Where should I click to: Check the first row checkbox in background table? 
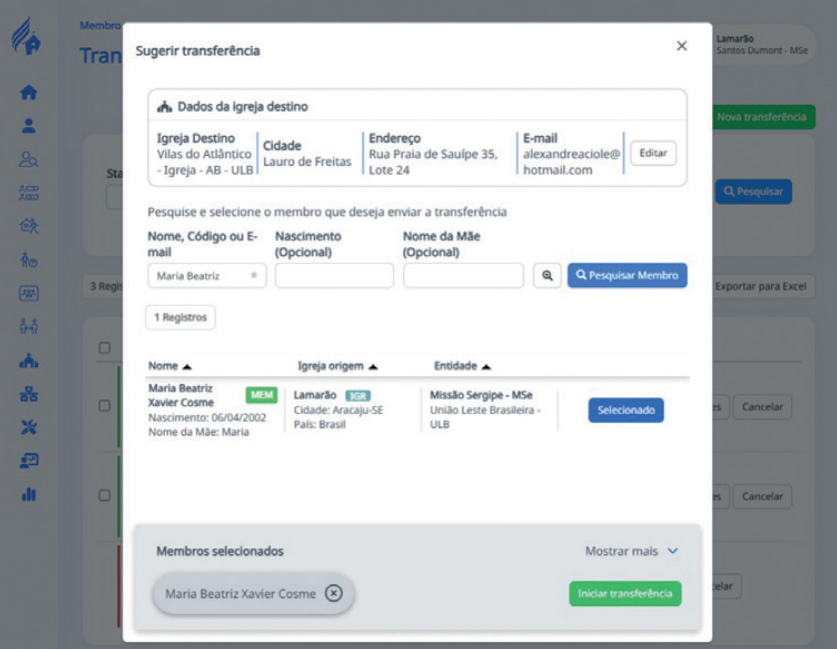pyautogui.click(x=105, y=406)
